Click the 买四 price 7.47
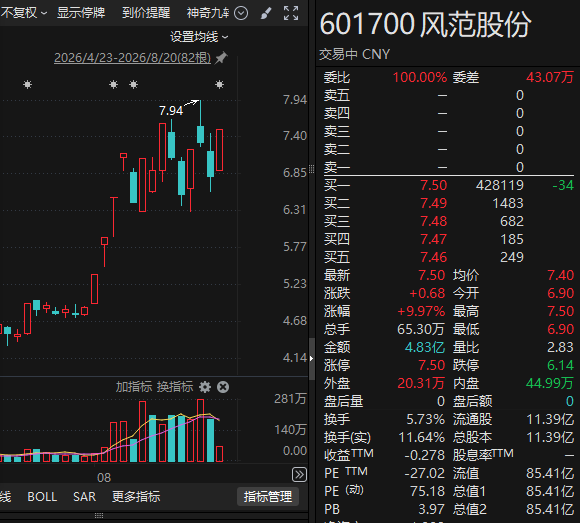Viewport: 580px width, 523px height. tap(434, 239)
